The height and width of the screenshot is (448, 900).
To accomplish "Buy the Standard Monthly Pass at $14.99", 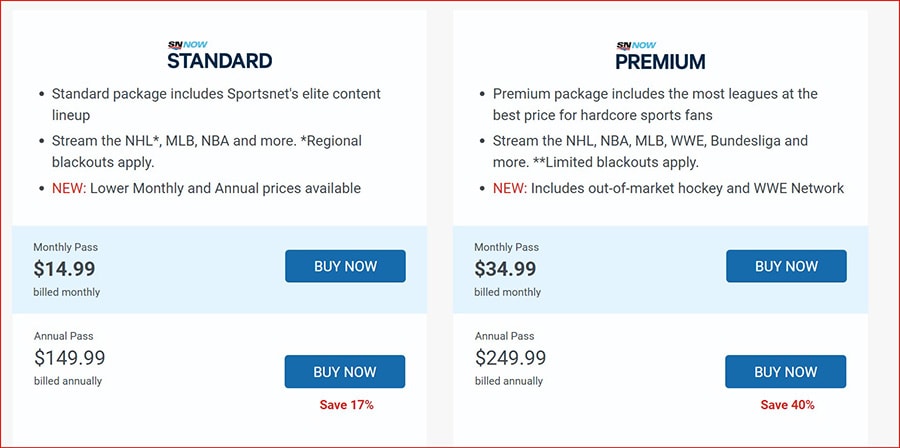I will [346, 266].
